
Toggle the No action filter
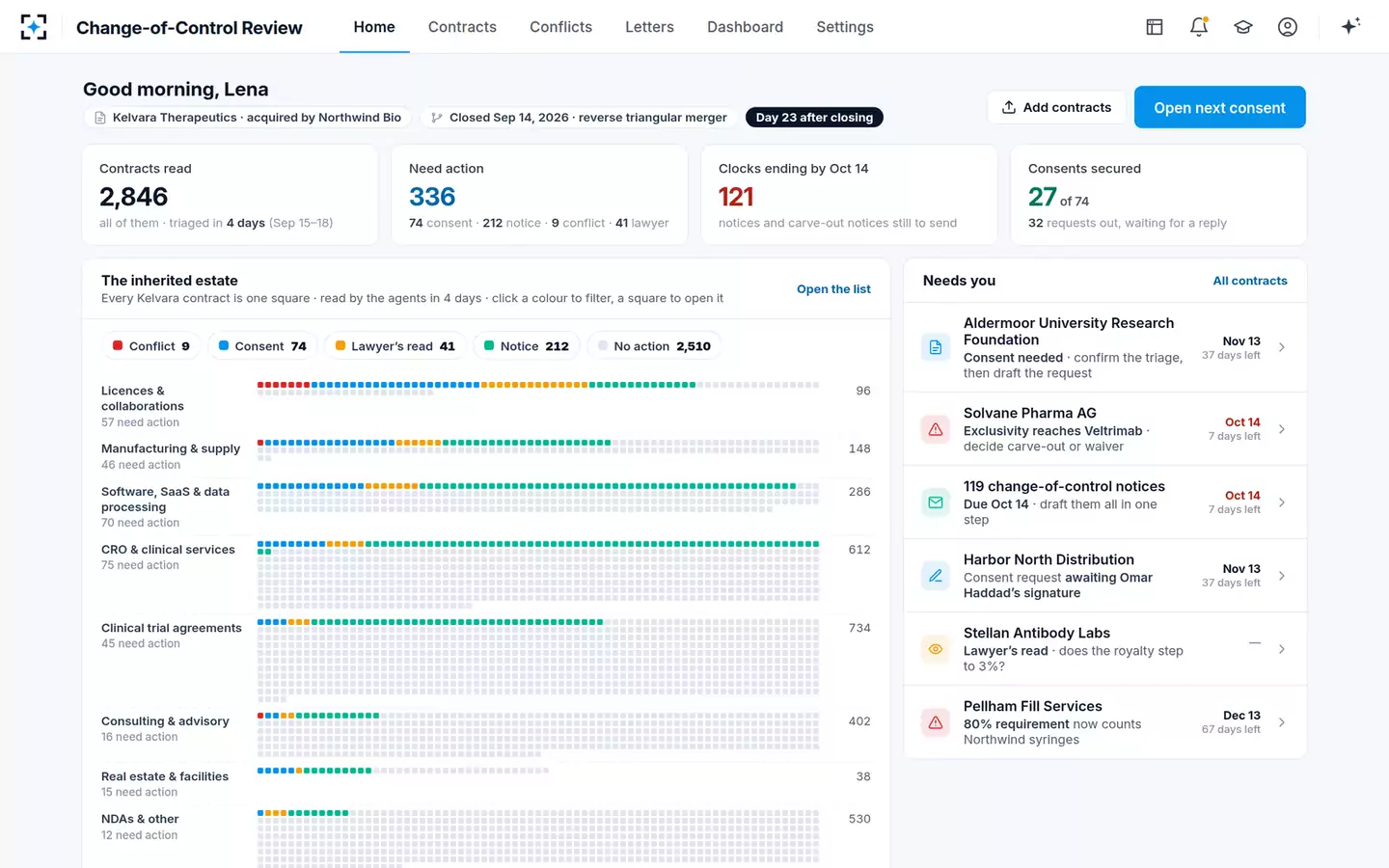coord(654,346)
